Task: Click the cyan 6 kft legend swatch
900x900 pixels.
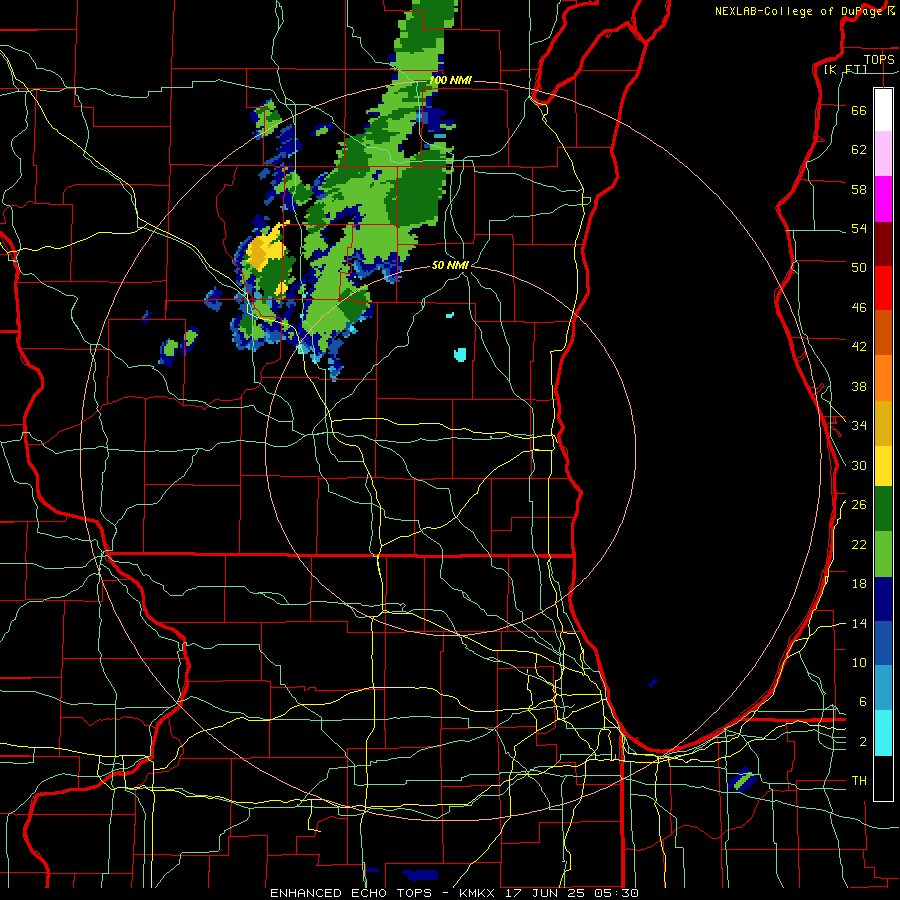Action: click(883, 733)
